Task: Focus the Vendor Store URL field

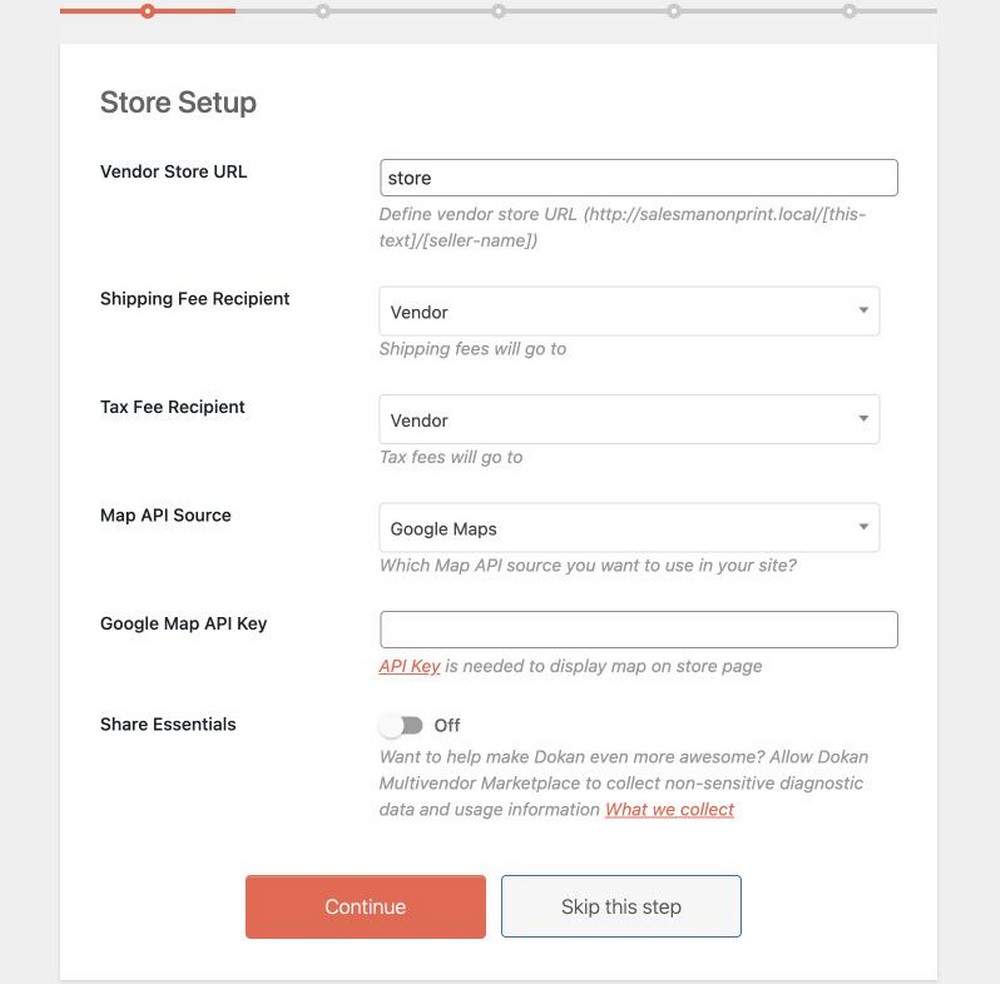Action: point(638,178)
